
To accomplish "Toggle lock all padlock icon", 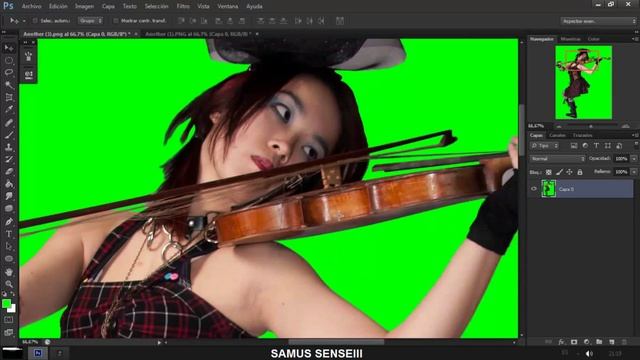I will (x=580, y=172).
